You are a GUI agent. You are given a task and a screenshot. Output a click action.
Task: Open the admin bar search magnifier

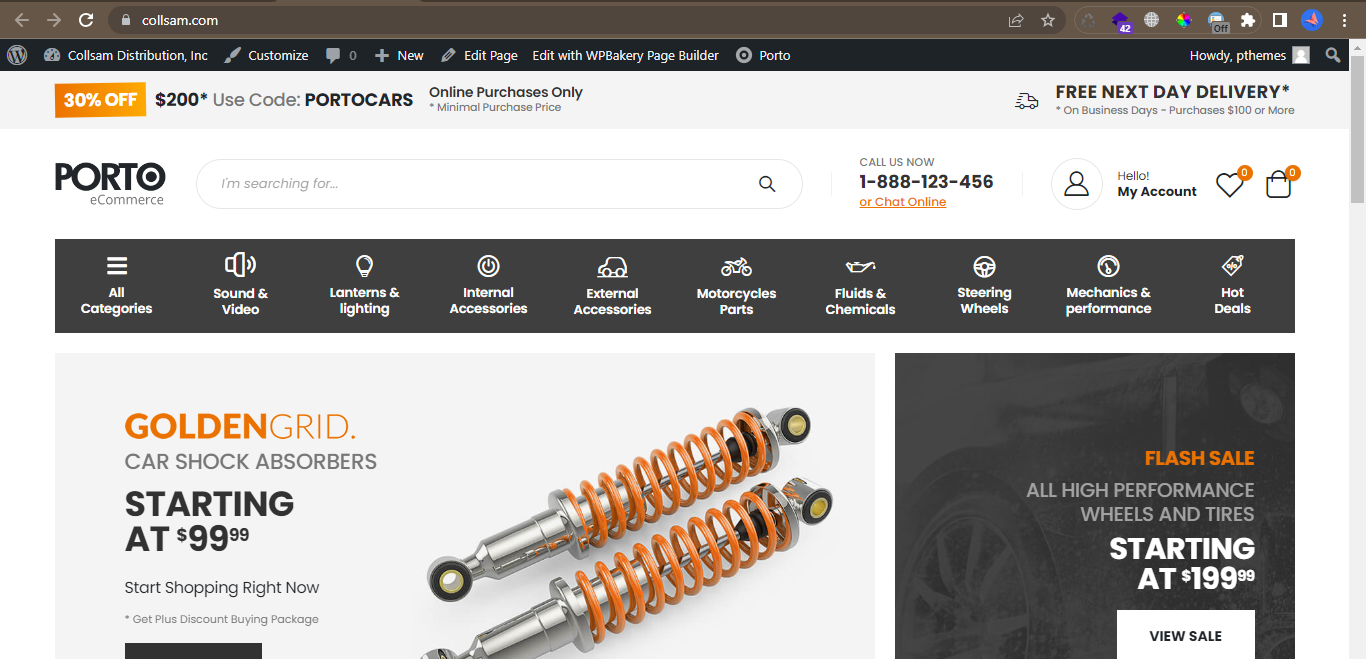point(1333,55)
